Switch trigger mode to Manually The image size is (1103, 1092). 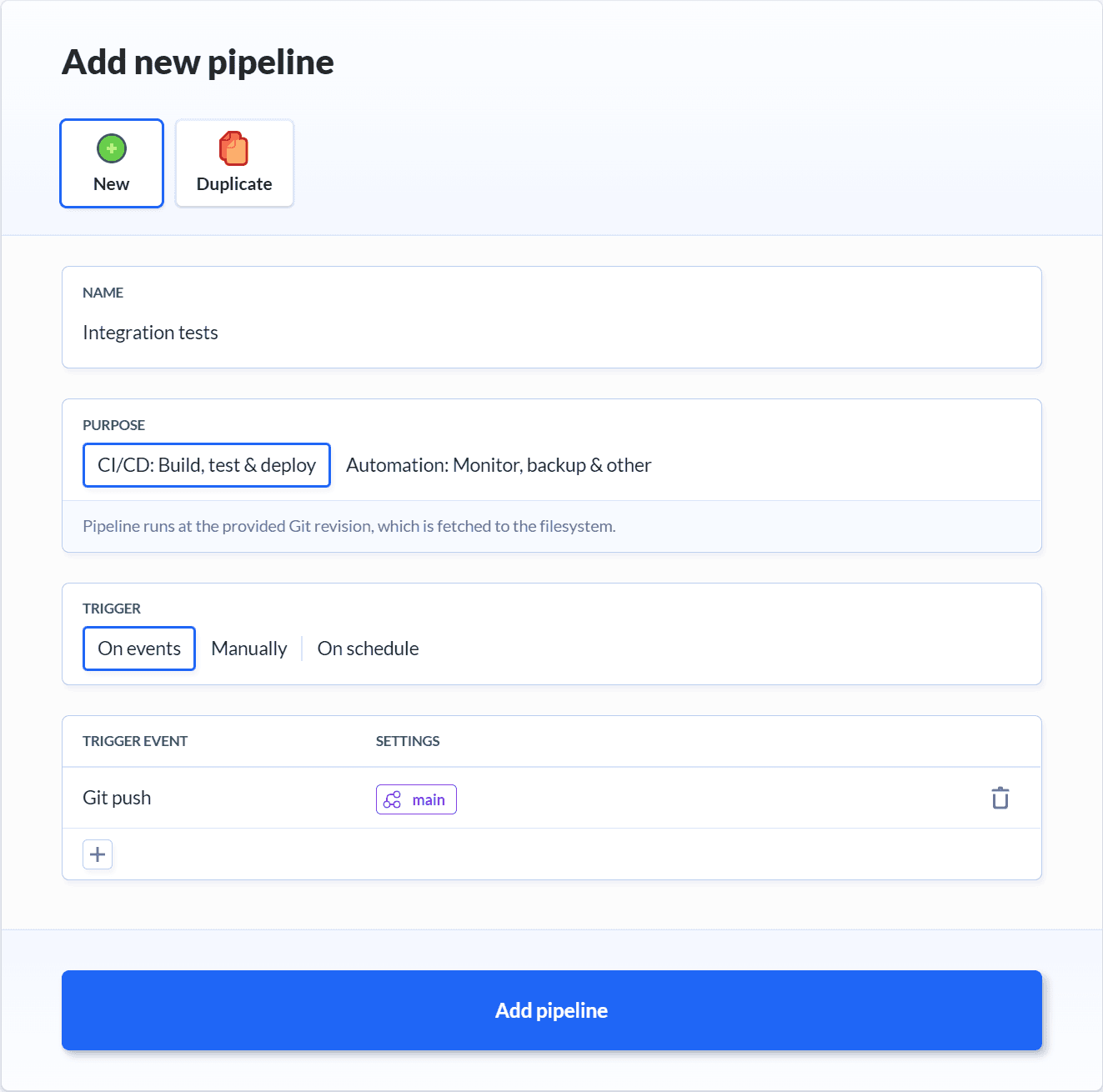coord(248,649)
